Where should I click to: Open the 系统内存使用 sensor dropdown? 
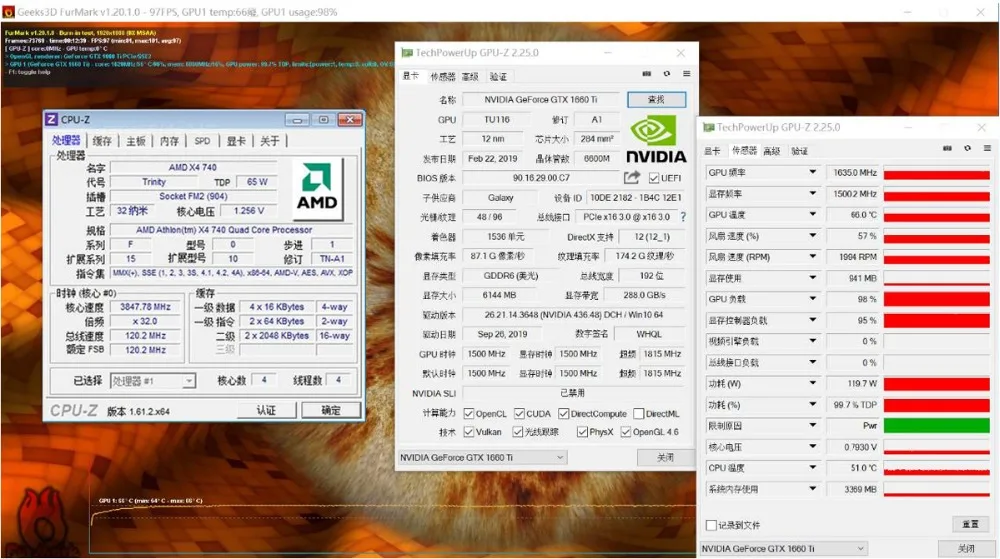pyautogui.click(x=812, y=489)
